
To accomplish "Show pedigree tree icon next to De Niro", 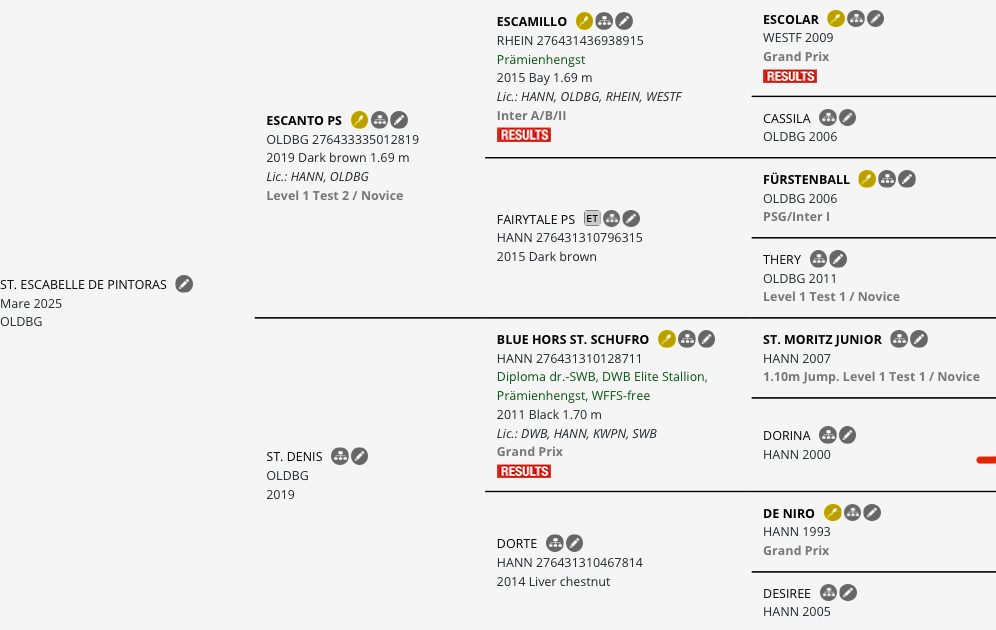I will (852, 513).
